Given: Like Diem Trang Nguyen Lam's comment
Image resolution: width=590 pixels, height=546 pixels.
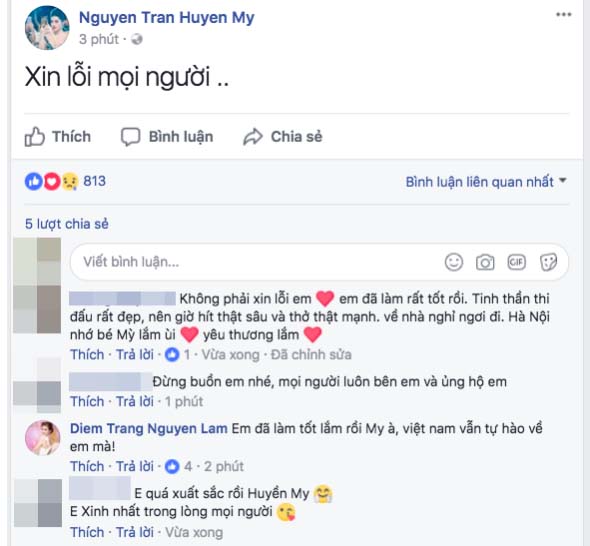Looking at the screenshot, I should coord(87,466).
